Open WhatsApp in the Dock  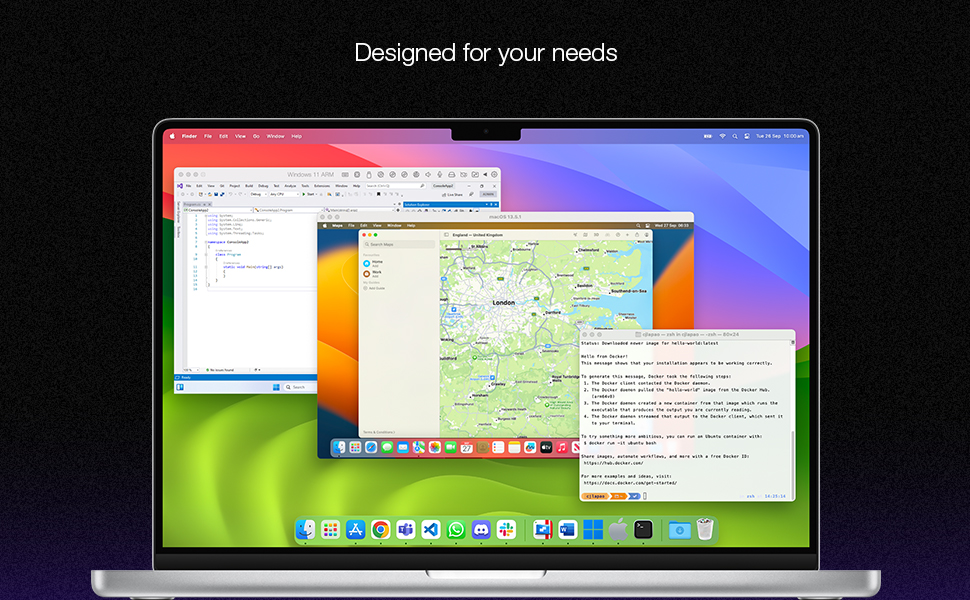pyautogui.click(x=456, y=529)
